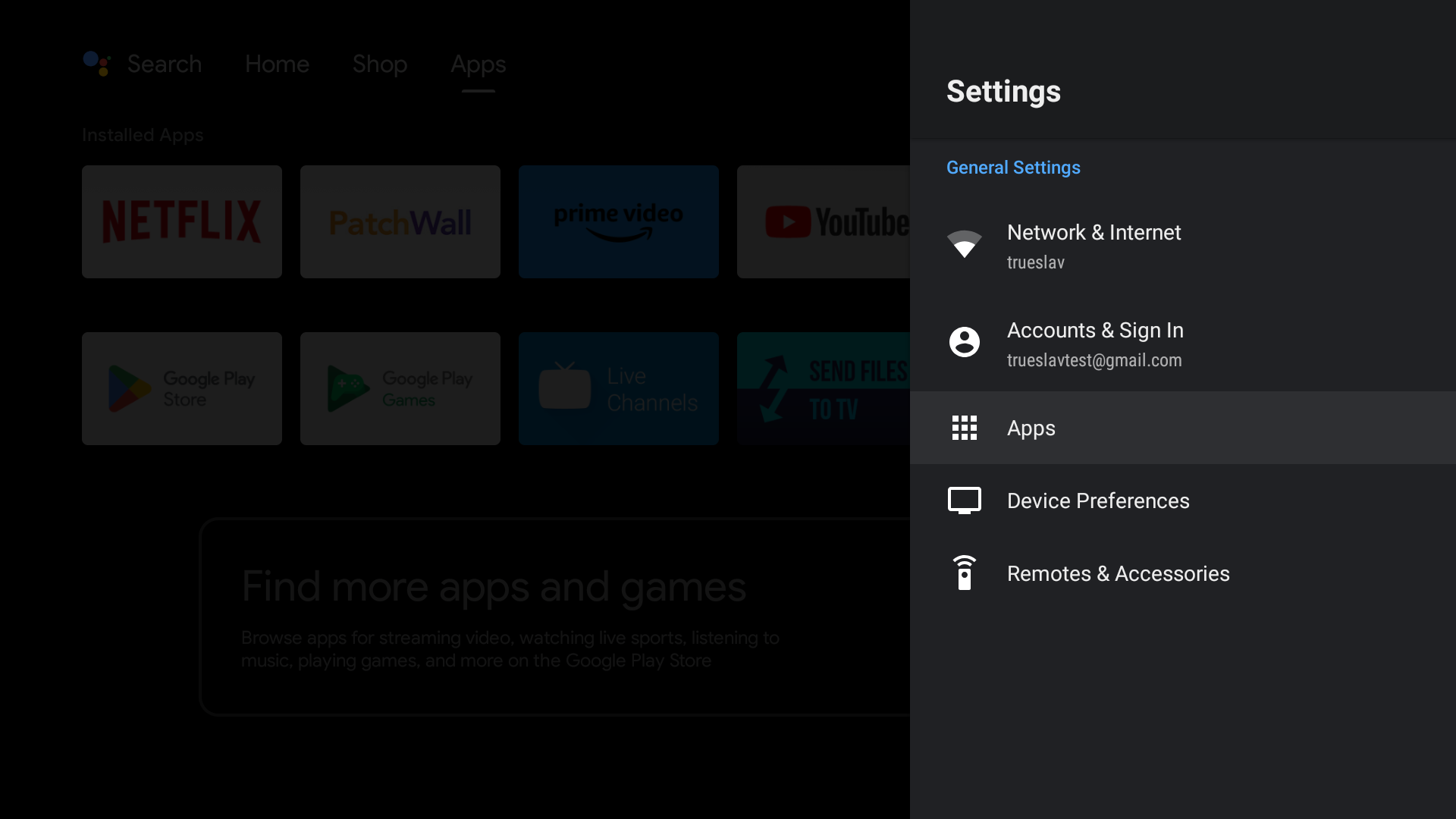This screenshot has height=819, width=1456.
Task: Open Live Channels app
Action: 618,388
